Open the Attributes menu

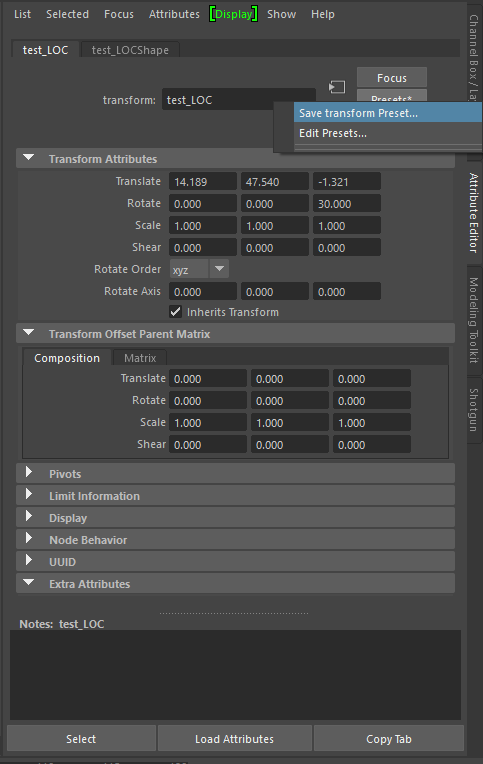pyautogui.click(x=174, y=14)
